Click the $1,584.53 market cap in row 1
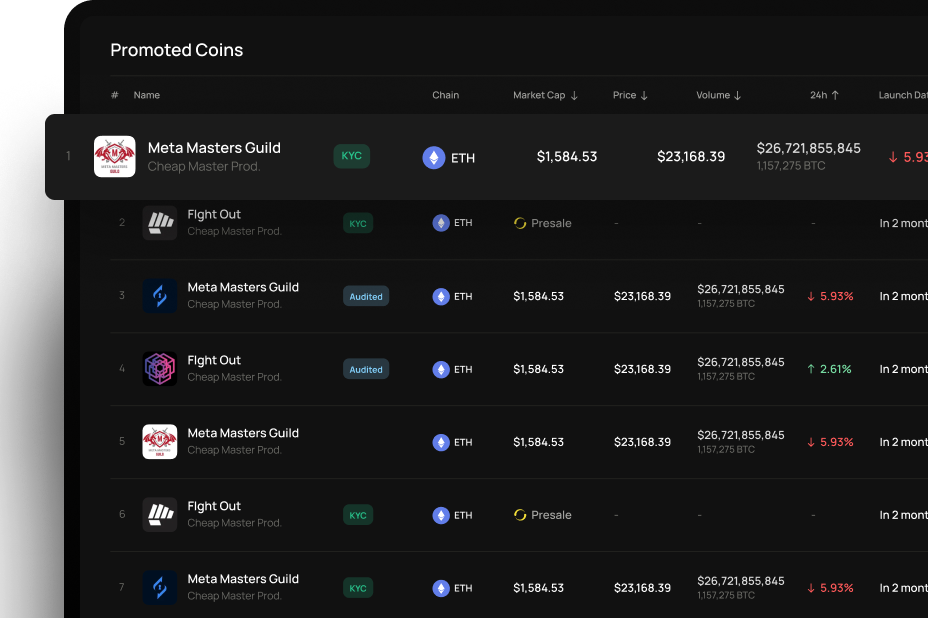Viewport: 928px width, 618px height. point(567,157)
